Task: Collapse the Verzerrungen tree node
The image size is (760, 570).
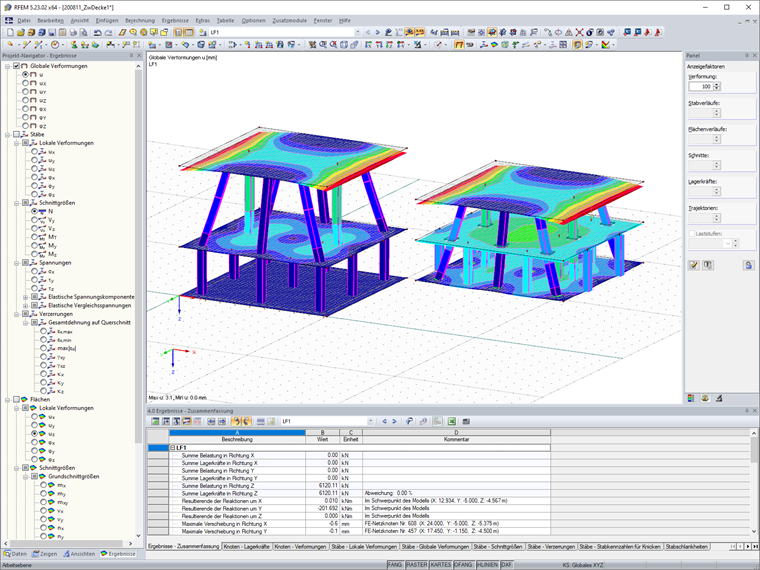Action: [16, 314]
